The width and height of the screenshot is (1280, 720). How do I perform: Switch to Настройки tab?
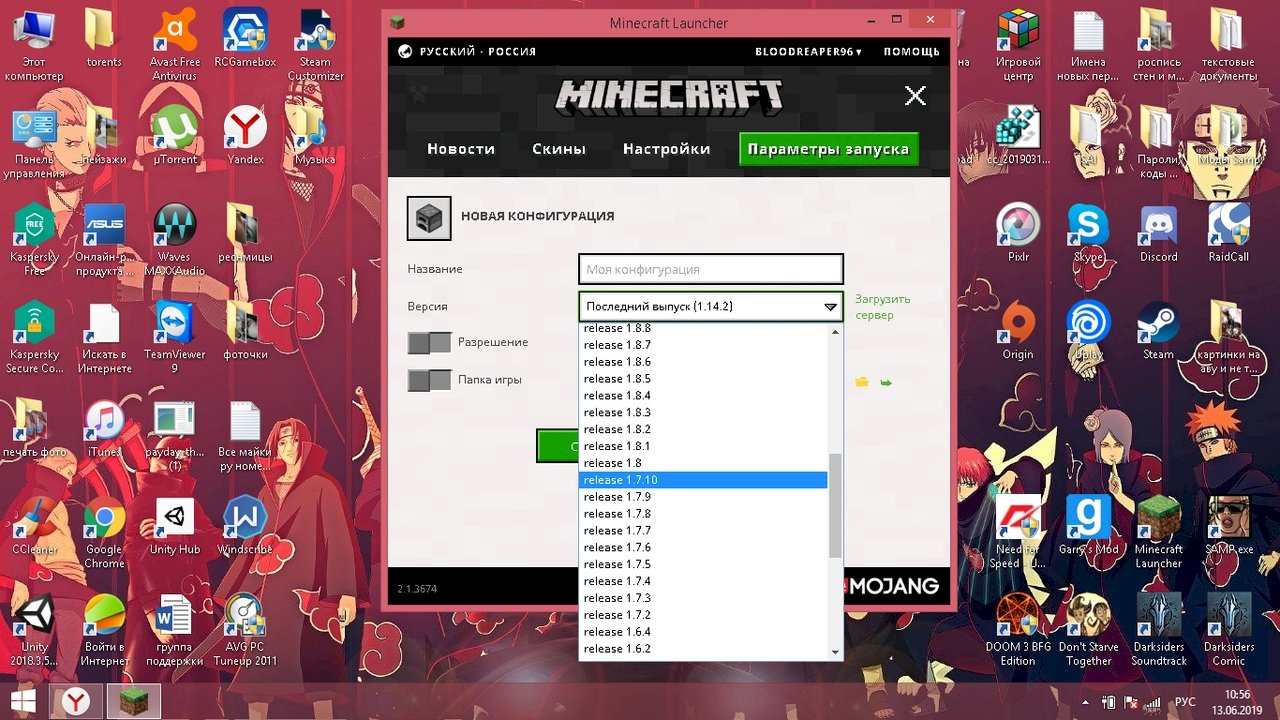click(666, 149)
